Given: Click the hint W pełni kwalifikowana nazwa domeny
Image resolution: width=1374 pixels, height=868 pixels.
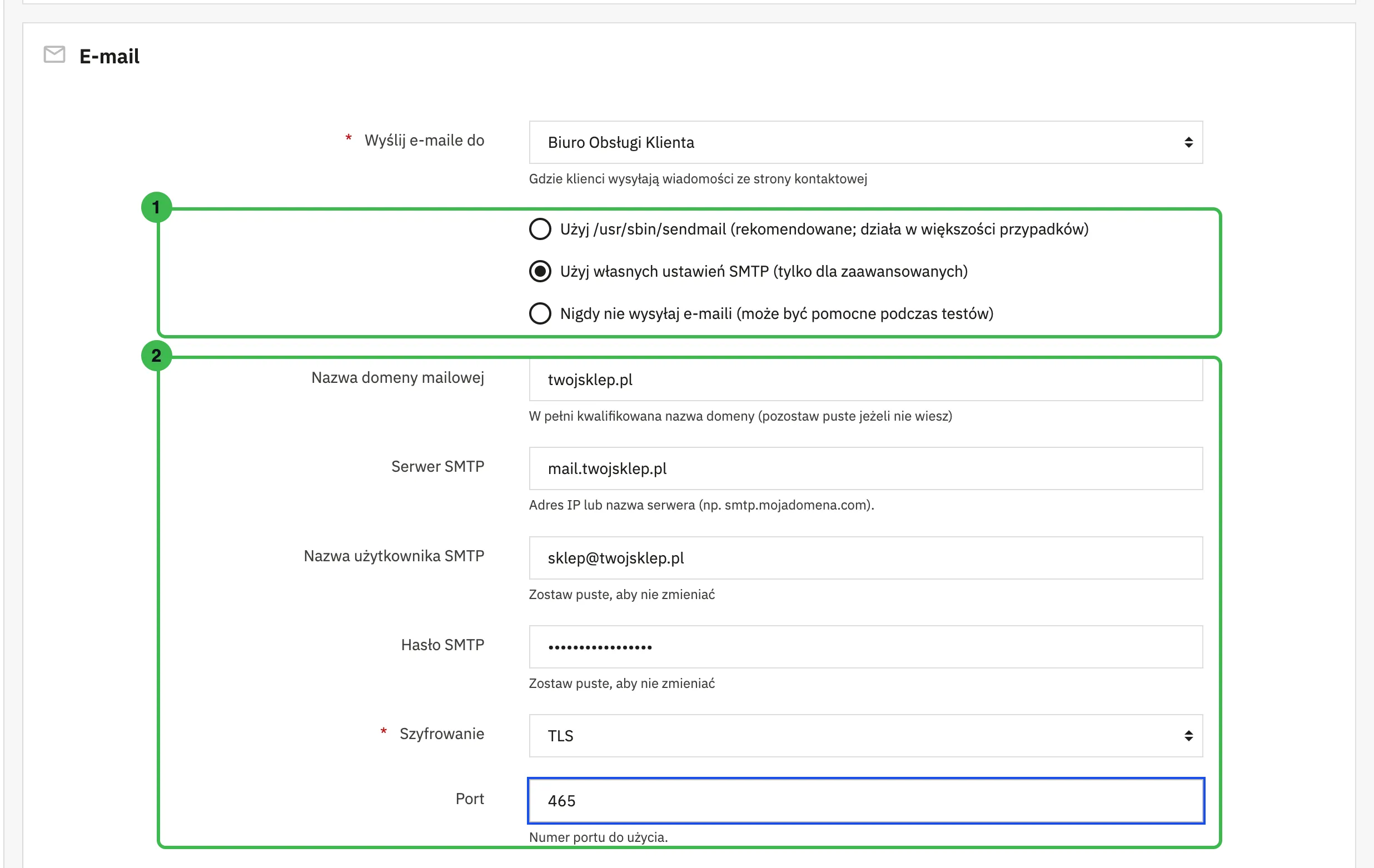Looking at the screenshot, I should click(x=740, y=416).
